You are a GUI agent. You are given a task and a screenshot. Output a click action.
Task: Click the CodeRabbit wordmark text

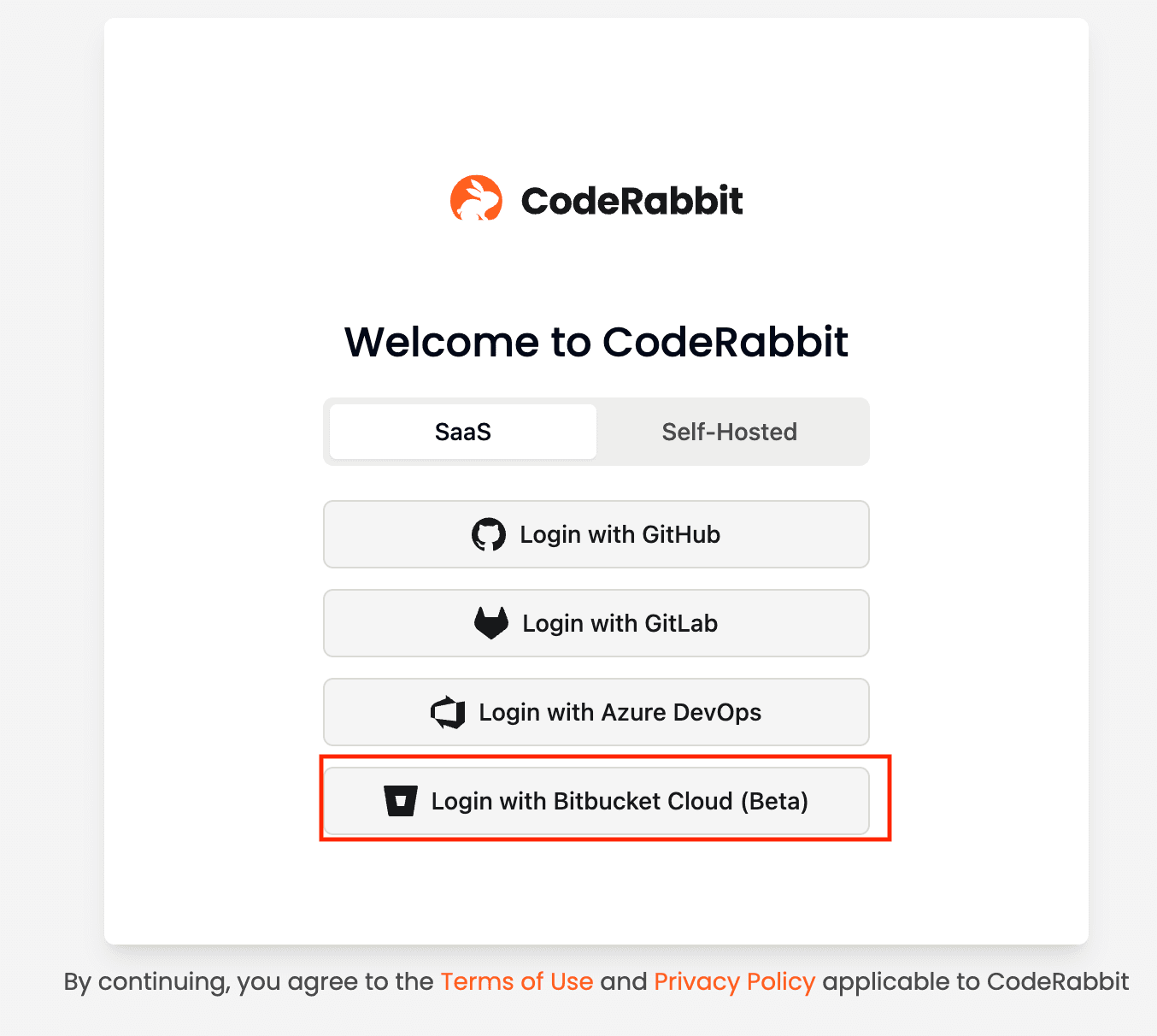[x=631, y=201]
